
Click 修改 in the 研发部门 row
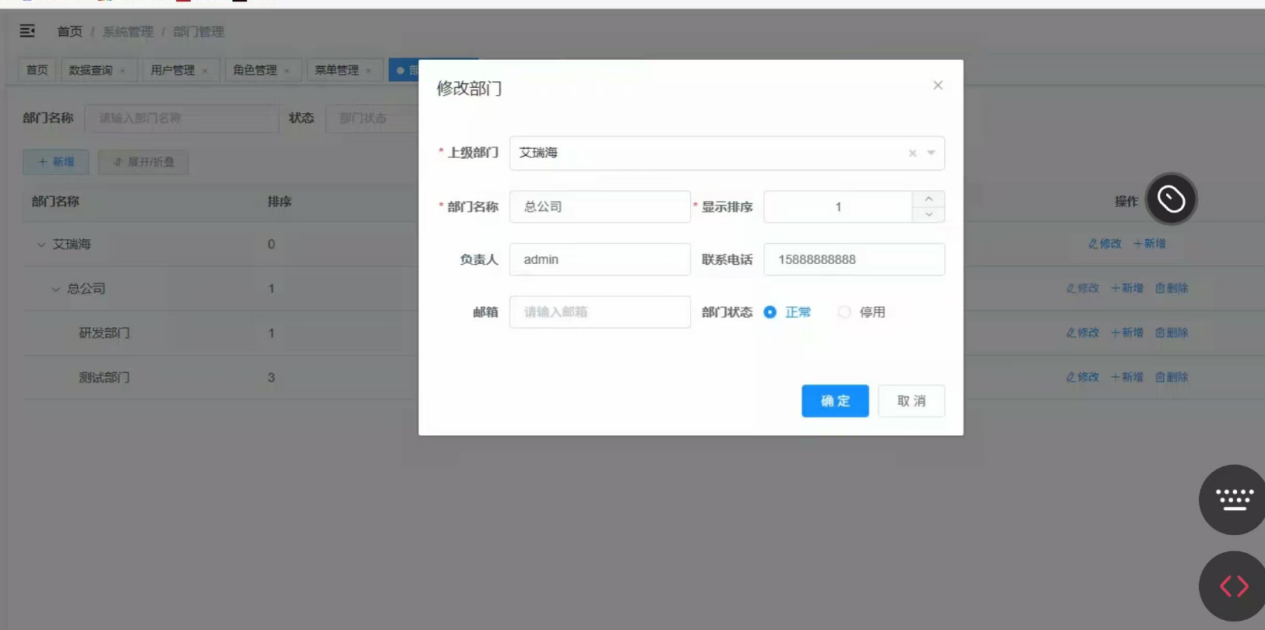[1083, 333]
